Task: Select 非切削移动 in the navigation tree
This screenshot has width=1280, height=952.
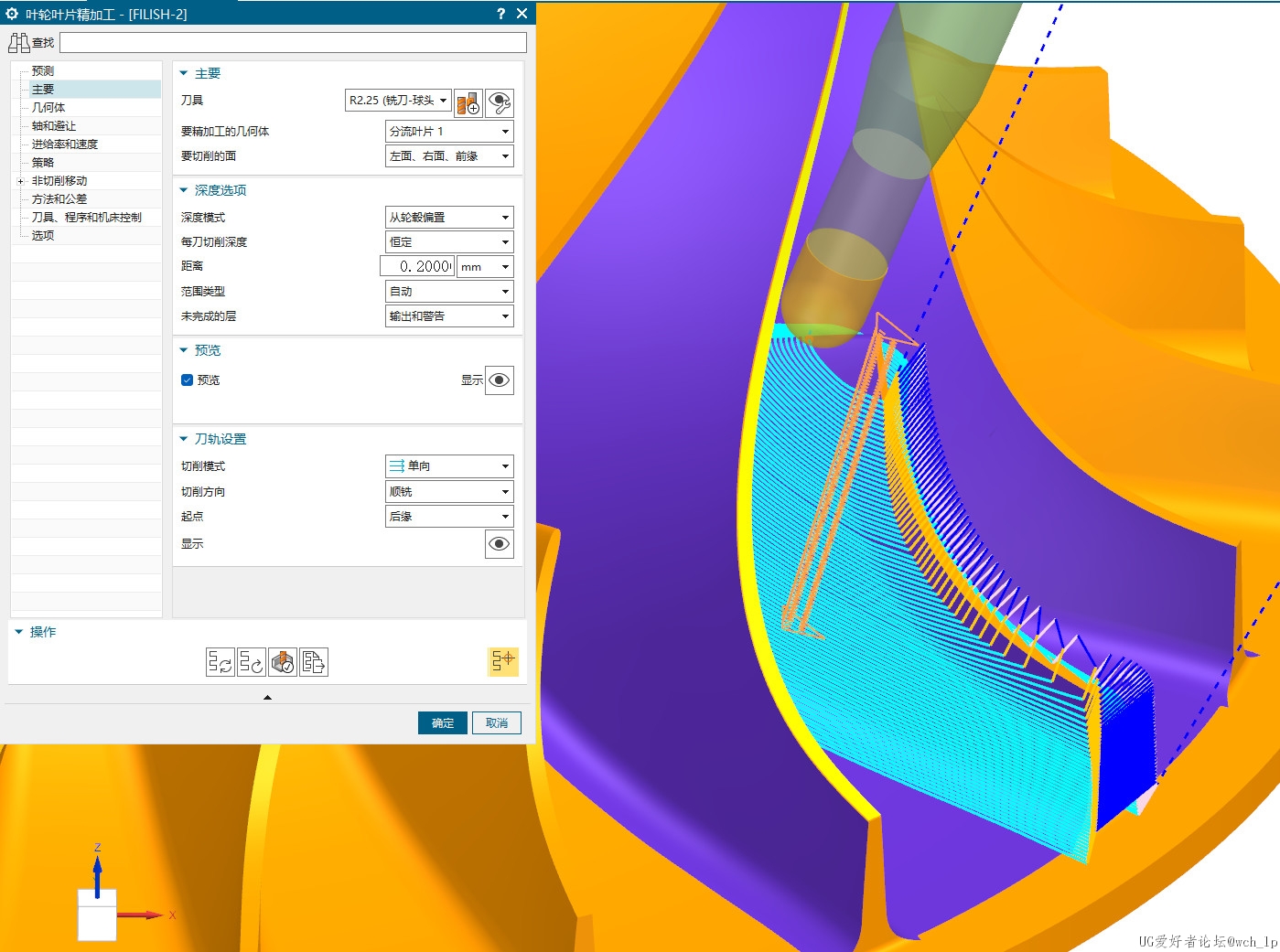Action: coord(59,181)
